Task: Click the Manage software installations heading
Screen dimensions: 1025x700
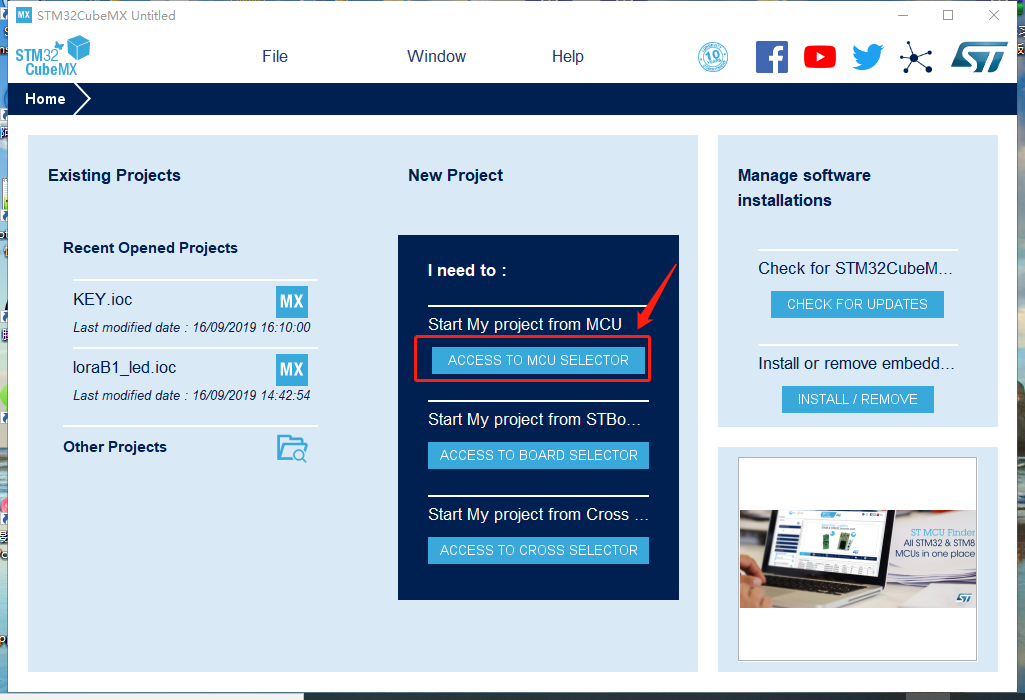Action: click(804, 188)
